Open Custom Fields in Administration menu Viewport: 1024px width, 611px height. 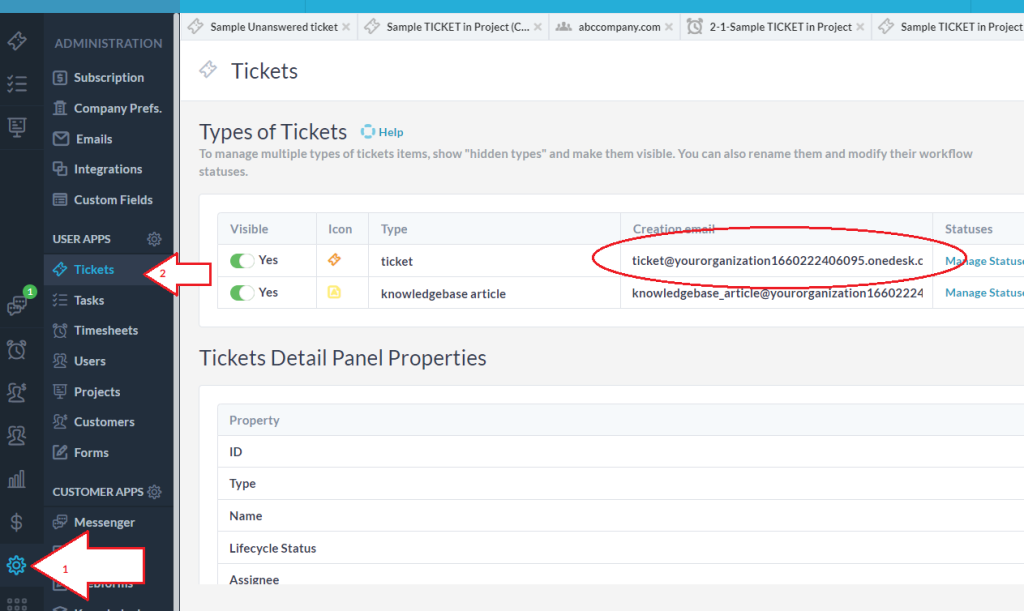(x=112, y=200)
